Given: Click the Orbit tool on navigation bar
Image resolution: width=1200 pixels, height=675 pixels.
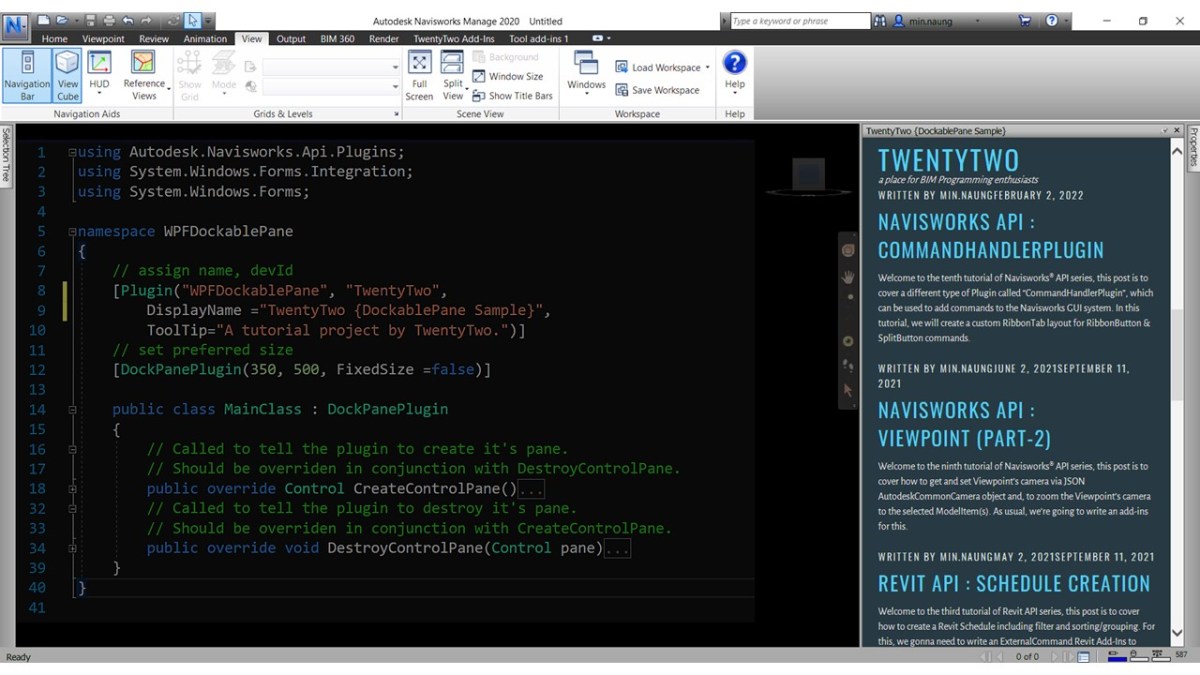Looking at the screenshot, I should coord(848,341).
